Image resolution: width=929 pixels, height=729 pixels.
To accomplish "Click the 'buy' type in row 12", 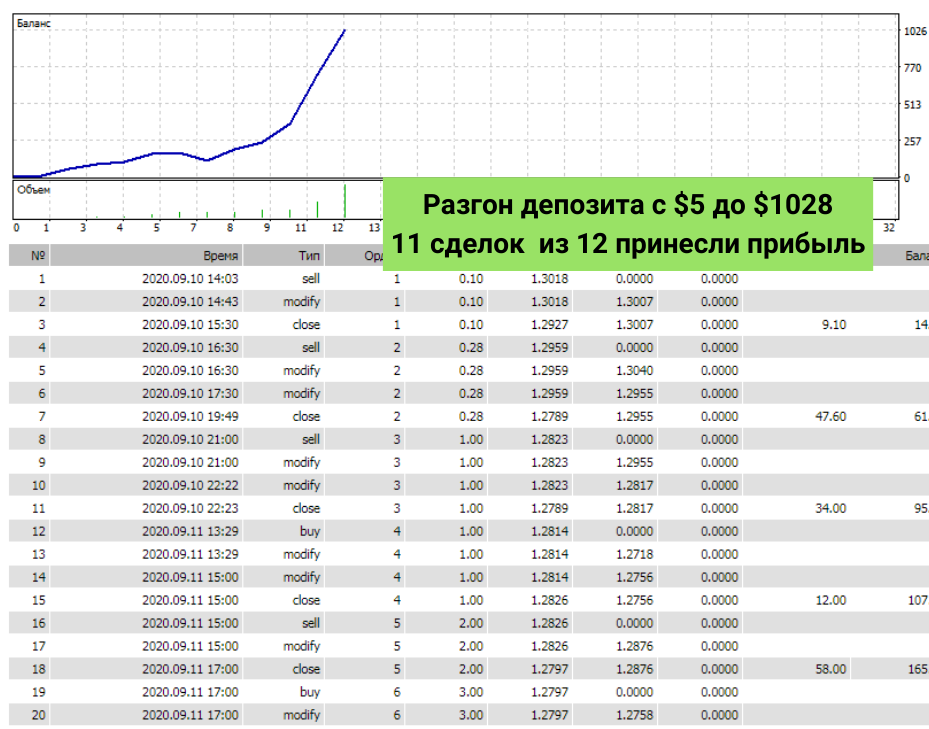I will tap(310, 532).
